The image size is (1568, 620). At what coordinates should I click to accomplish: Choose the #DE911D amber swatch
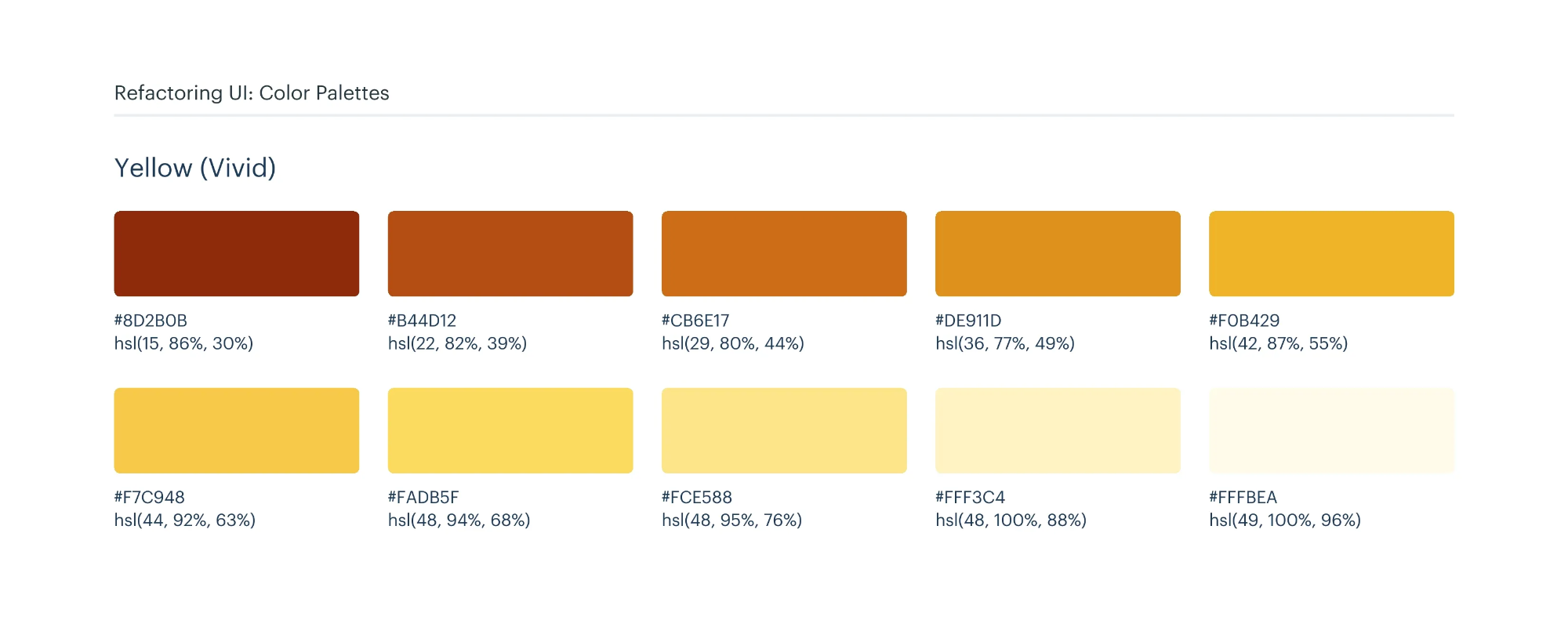(x=1058, y=253)
